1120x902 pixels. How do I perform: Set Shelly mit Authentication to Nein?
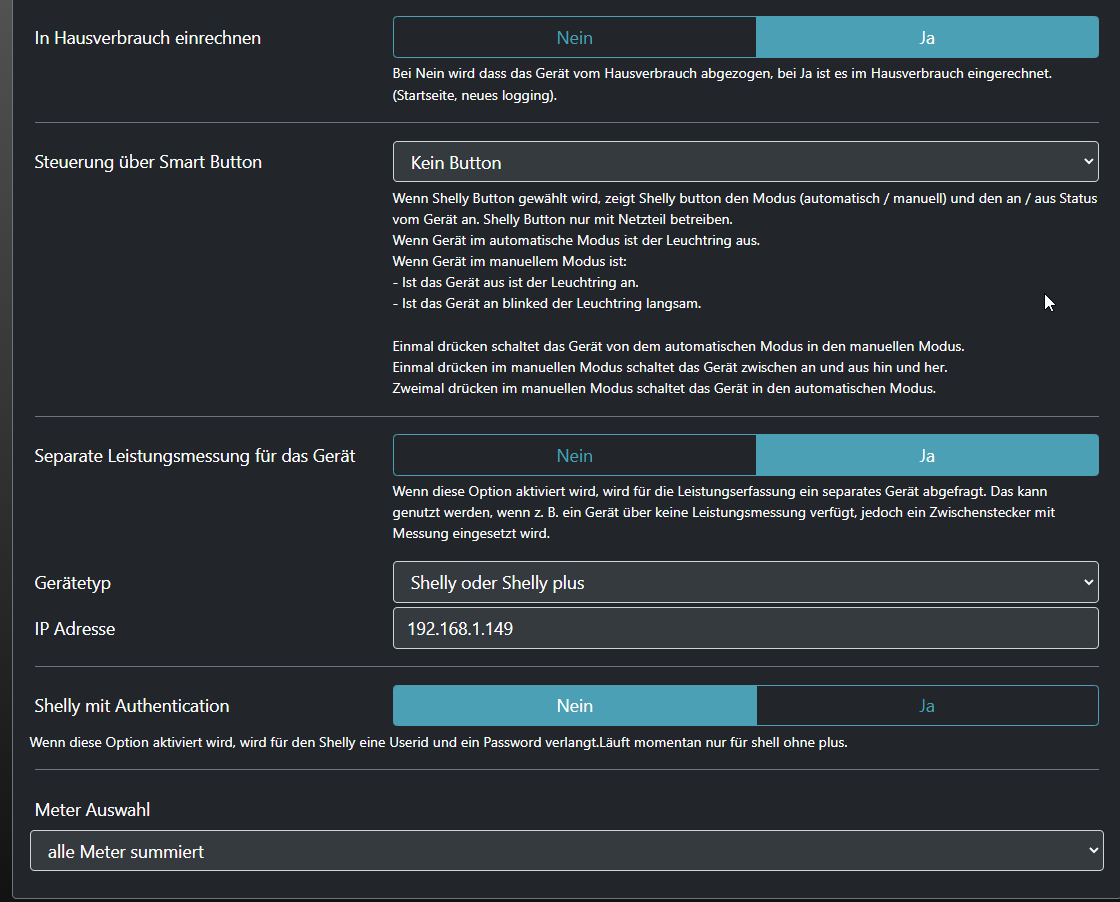[x=575, y=705]
